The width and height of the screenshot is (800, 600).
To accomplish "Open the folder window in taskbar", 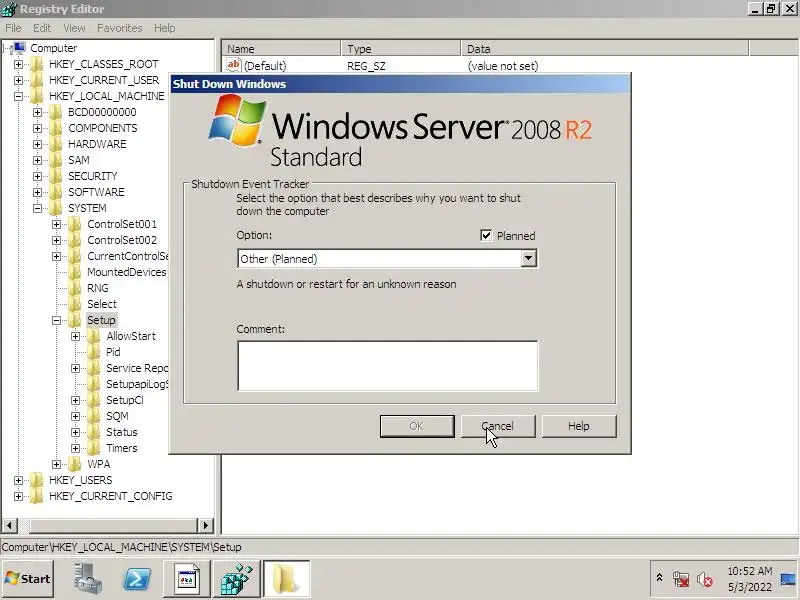I will pyautogui.click(x=286, y=579).
